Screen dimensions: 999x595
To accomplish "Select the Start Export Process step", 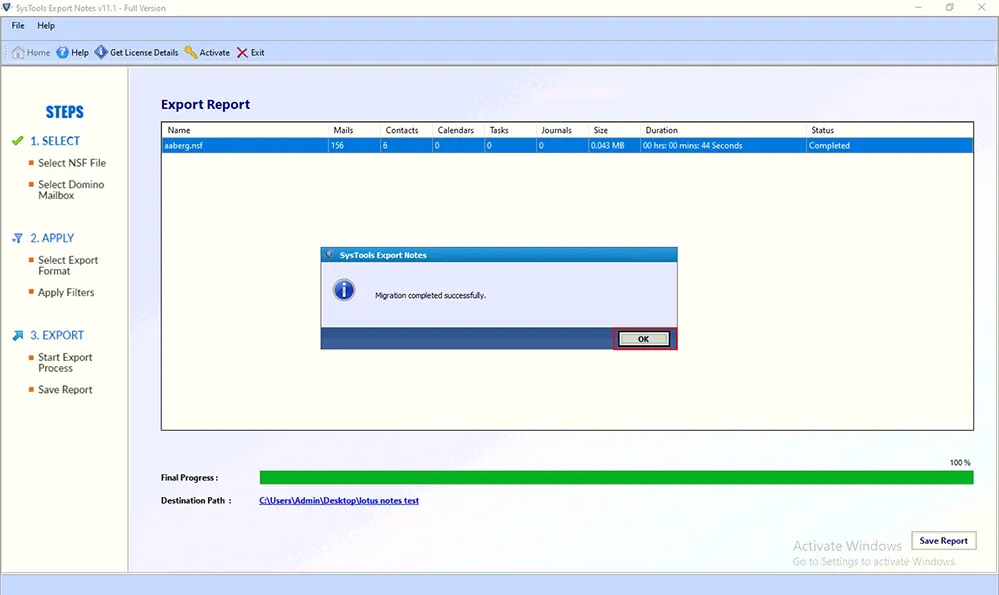I will [x=65, y=362].
